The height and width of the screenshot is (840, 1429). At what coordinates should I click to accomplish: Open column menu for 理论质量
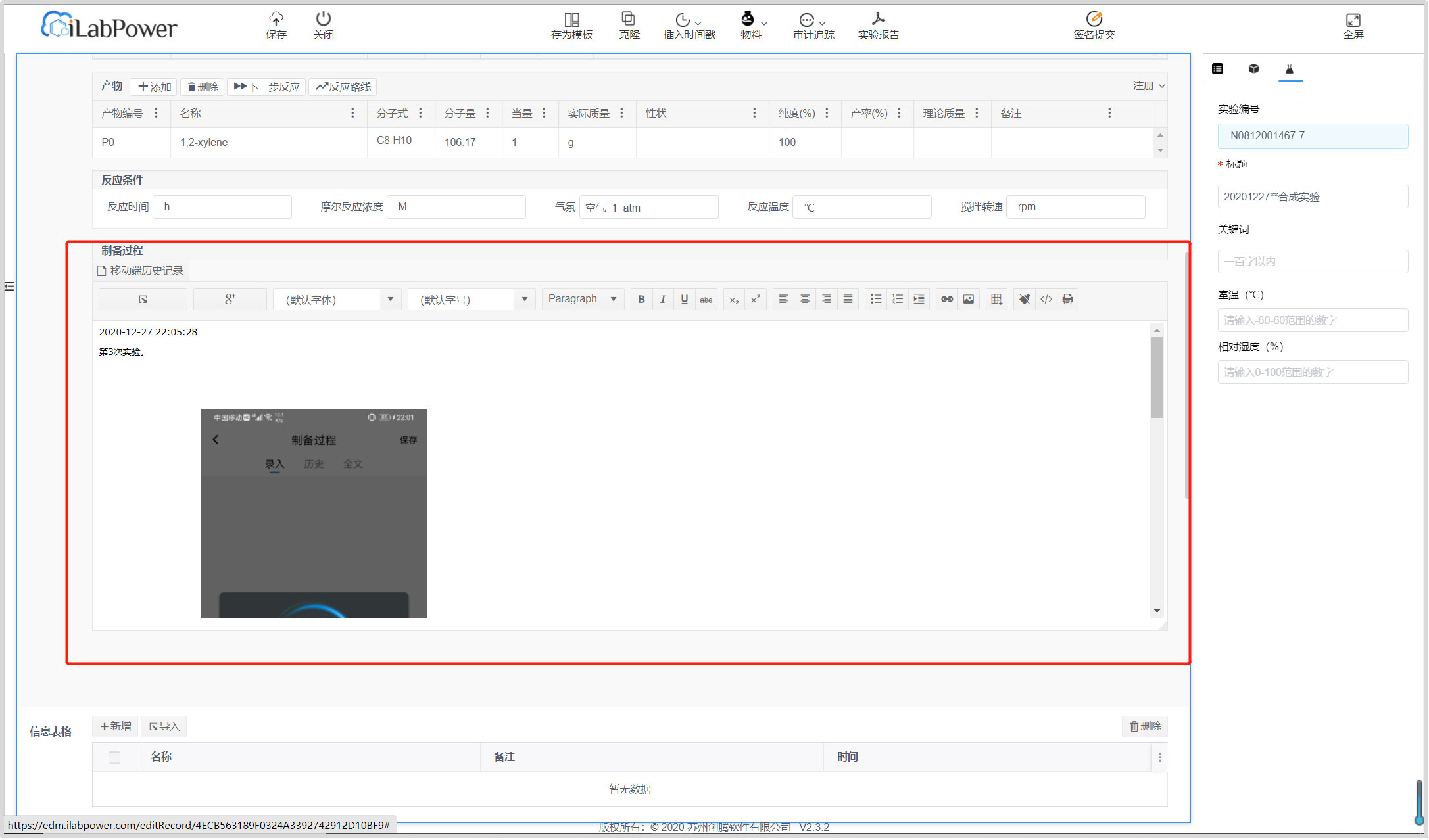pos(977,113)
